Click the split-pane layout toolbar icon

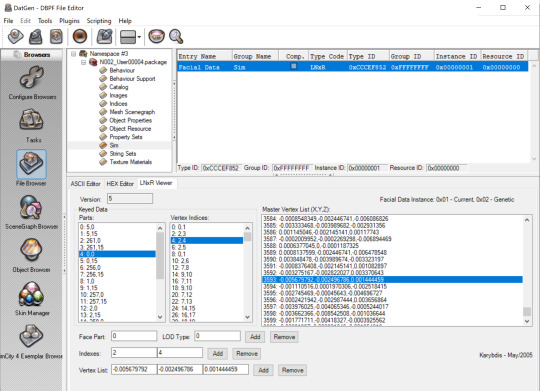(x=128, y=37)
